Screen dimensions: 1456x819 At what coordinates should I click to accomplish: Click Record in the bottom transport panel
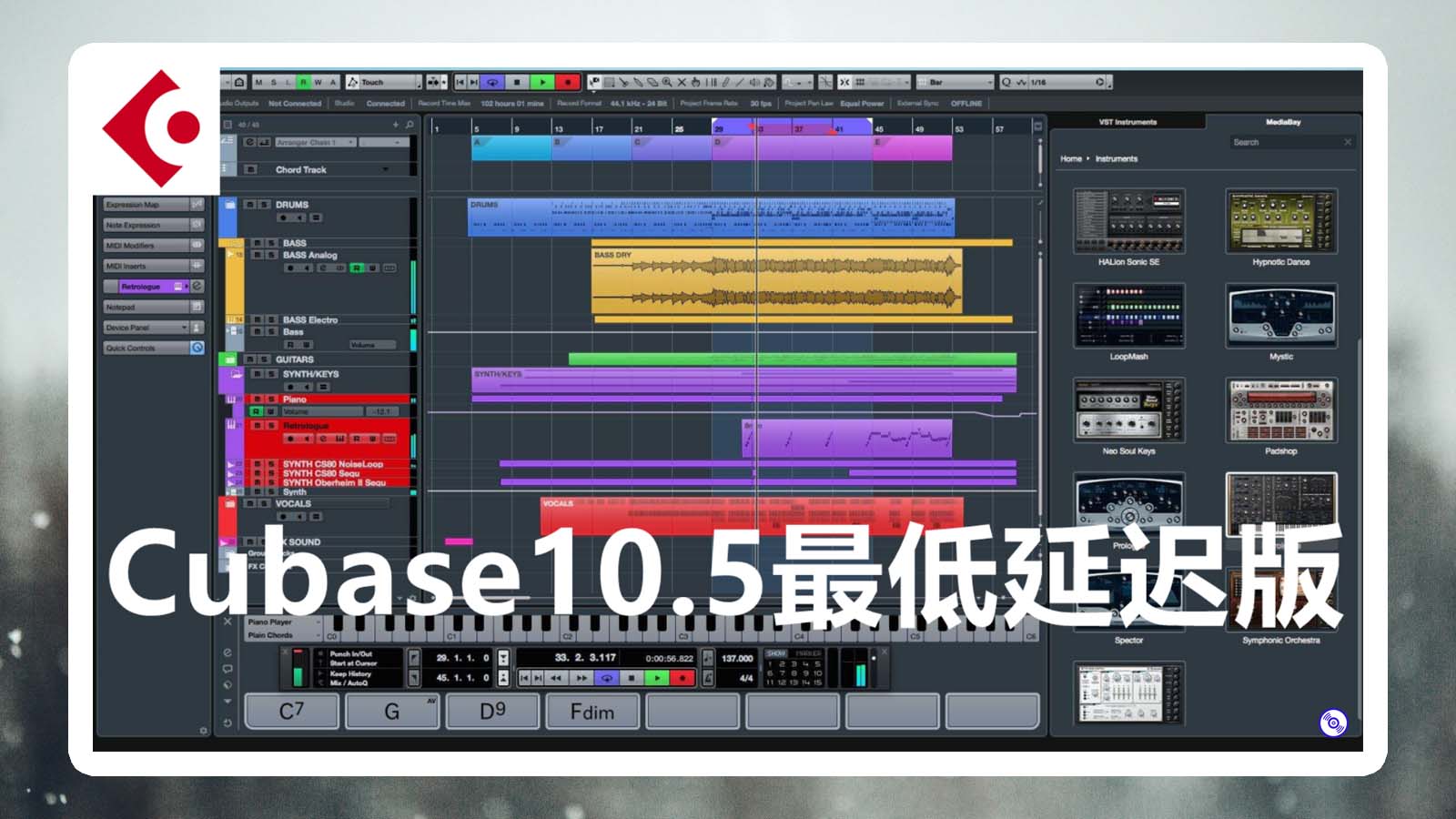(682, 678)
